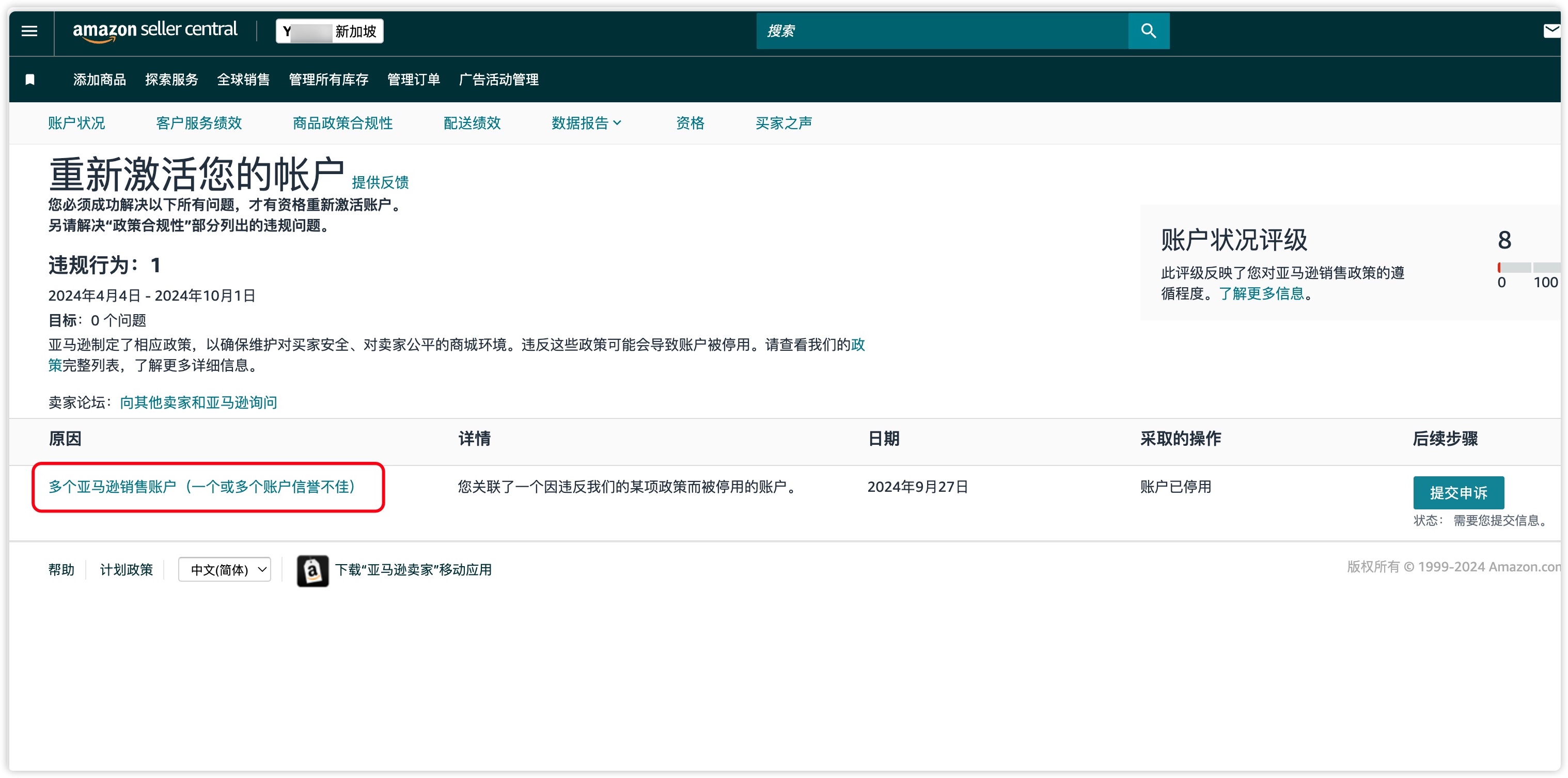Click into the 搜索 search field
This screenshot has height=778, width=1568.
click(x=942, y=30)
